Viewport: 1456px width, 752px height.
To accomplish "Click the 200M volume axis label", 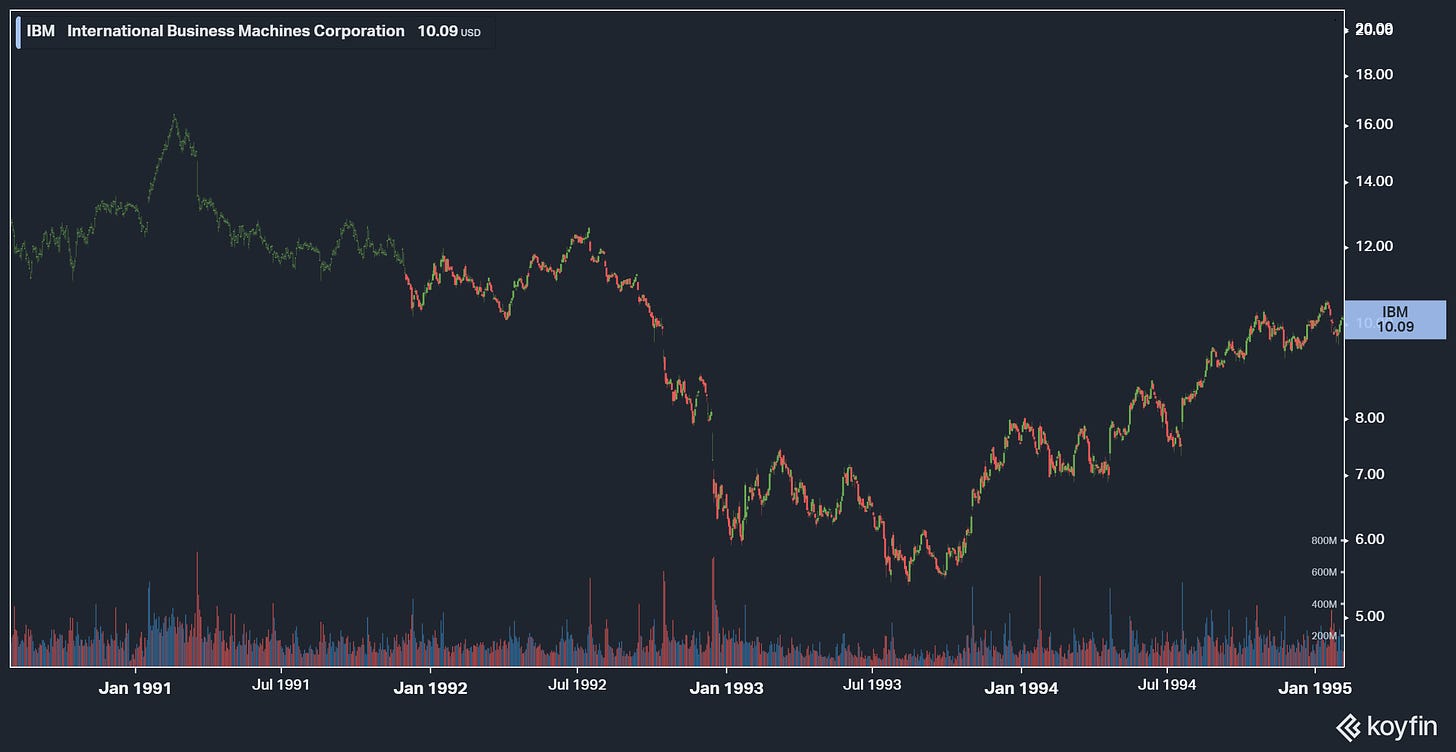I will pyautogui.click(x=1323, y=636).
